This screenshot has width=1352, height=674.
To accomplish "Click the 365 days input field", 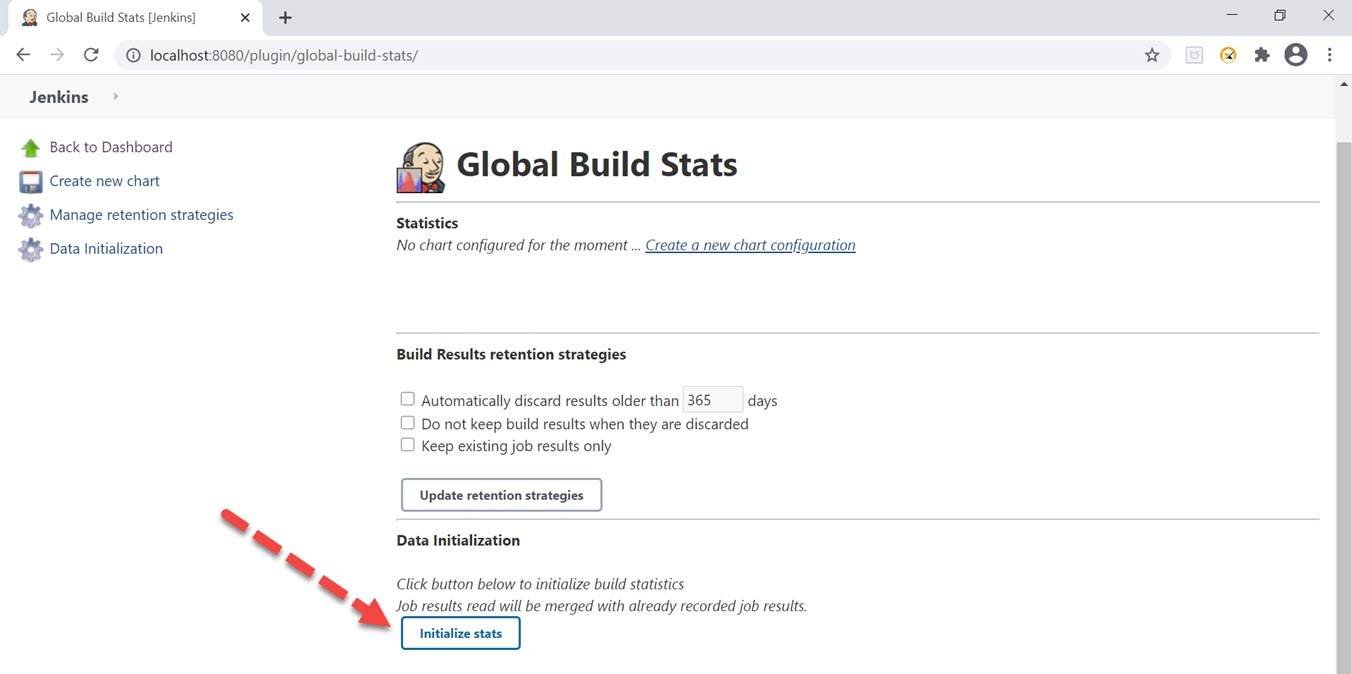I will (712, 399).
